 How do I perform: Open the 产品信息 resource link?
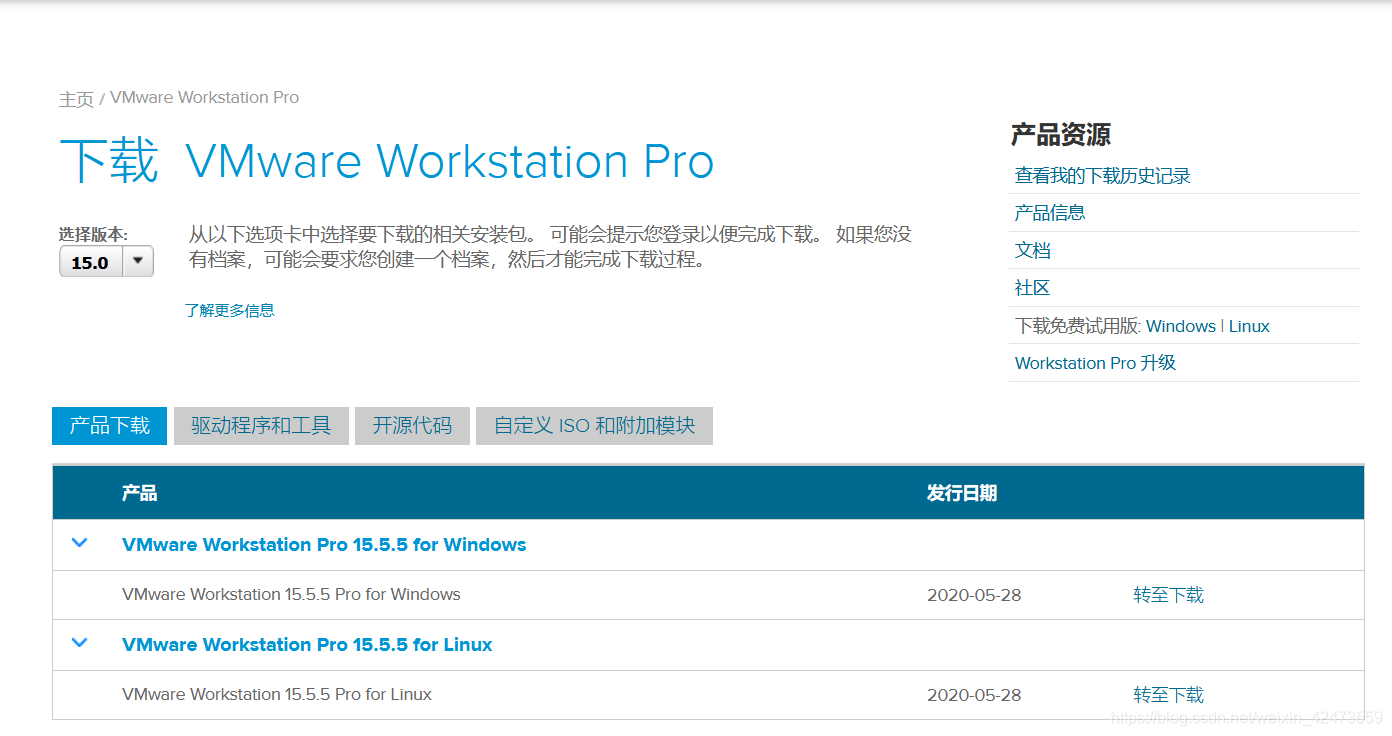tap(1050, 213)
